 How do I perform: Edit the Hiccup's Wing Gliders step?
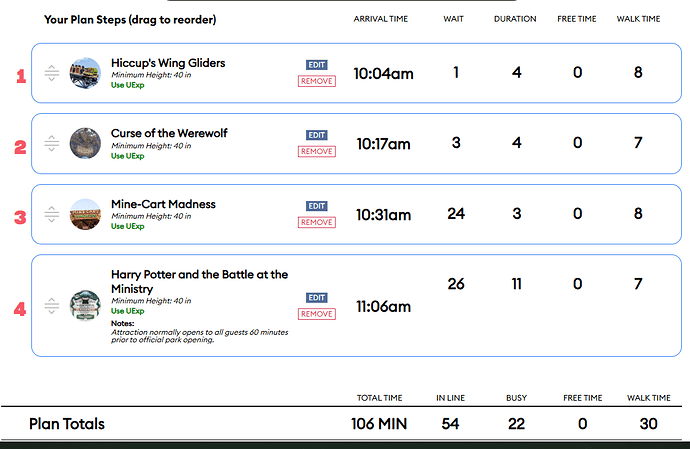(317, 65)
